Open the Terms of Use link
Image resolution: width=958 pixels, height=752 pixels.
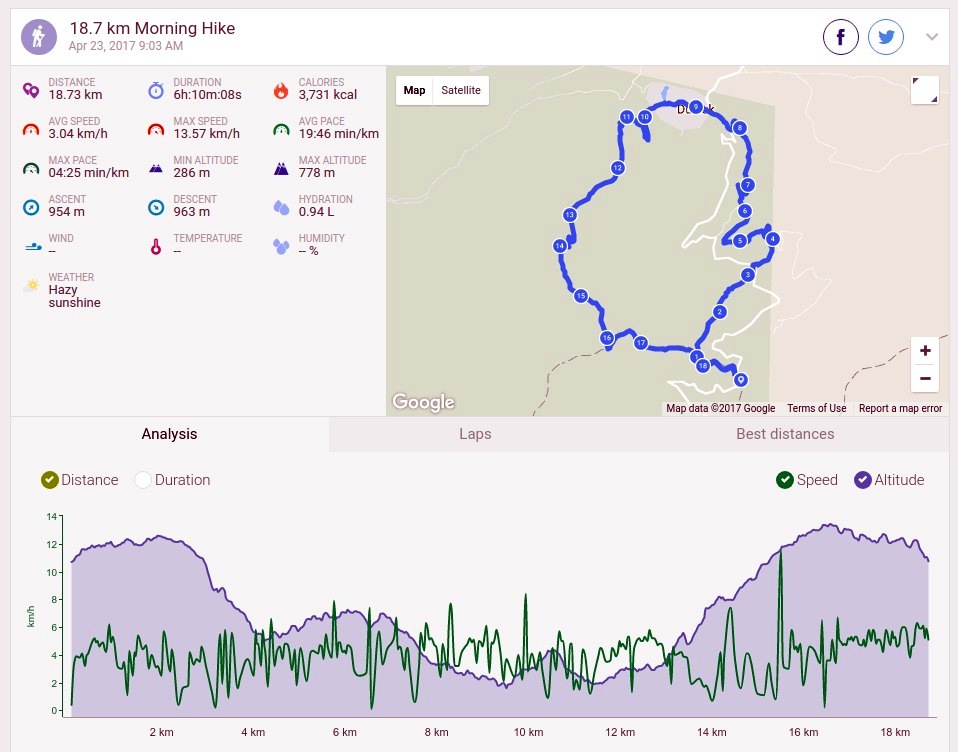tap(816, 408)
